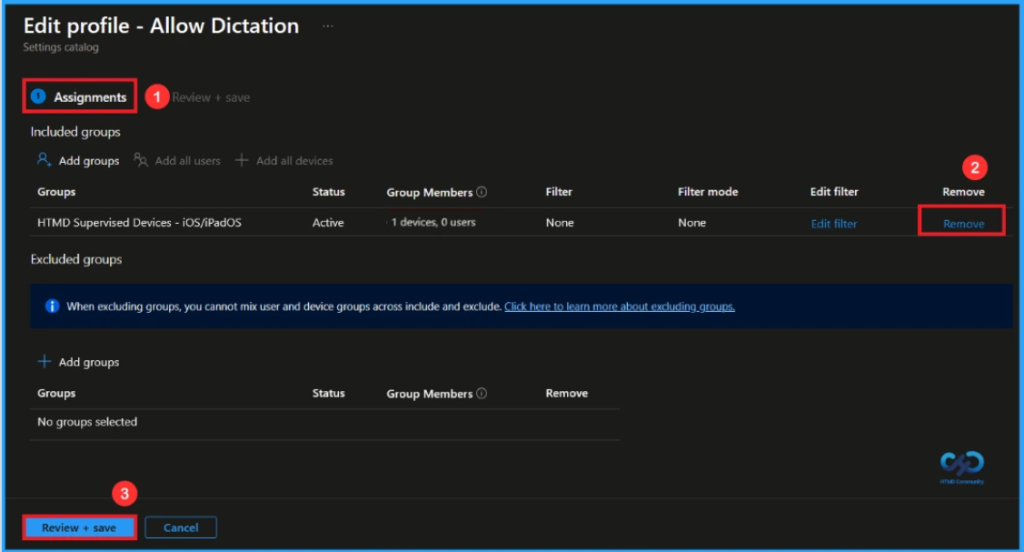Viewport: 1024px width, 552px height.
Task: Click the Active status cell
Action: pos(328,223)
